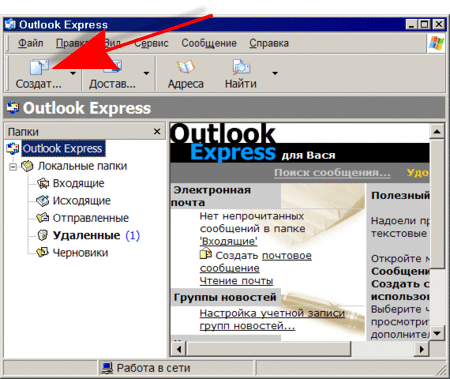Click the Найти search toolbar icon
Viewport: 450px width, 379px height.
241,67
